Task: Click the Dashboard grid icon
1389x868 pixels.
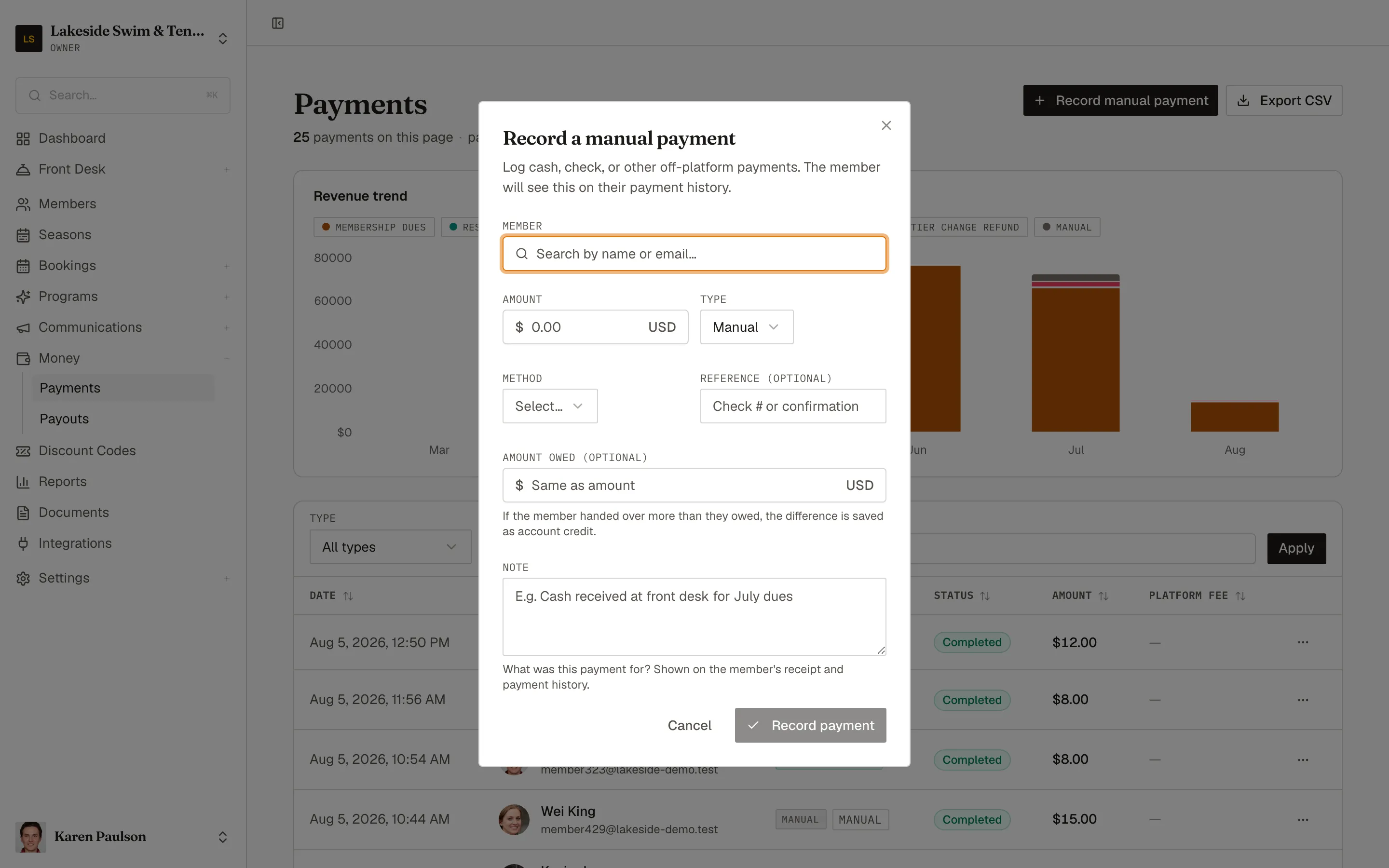Action: [x=23, y=138]
